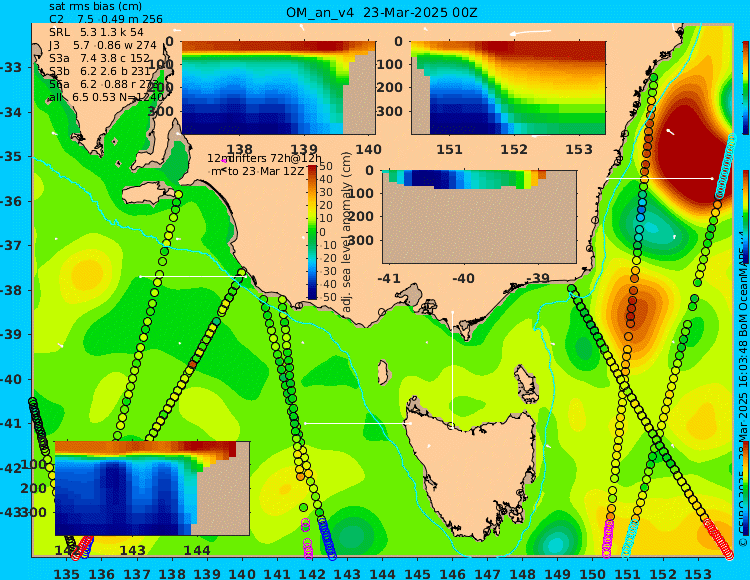Click longitude label '137' on the bottom axis
This screenshot has width=750, height=580.
click(x=137, y=573)
